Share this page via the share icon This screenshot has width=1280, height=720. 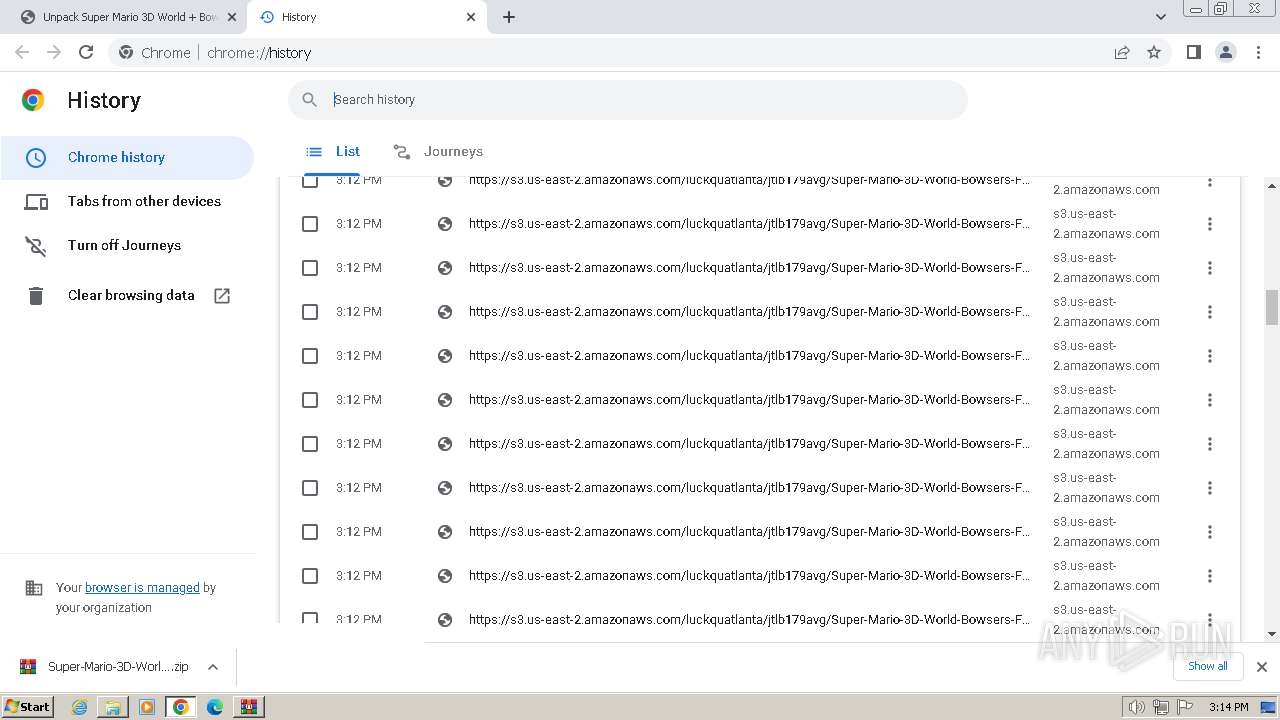point(1122,53)
